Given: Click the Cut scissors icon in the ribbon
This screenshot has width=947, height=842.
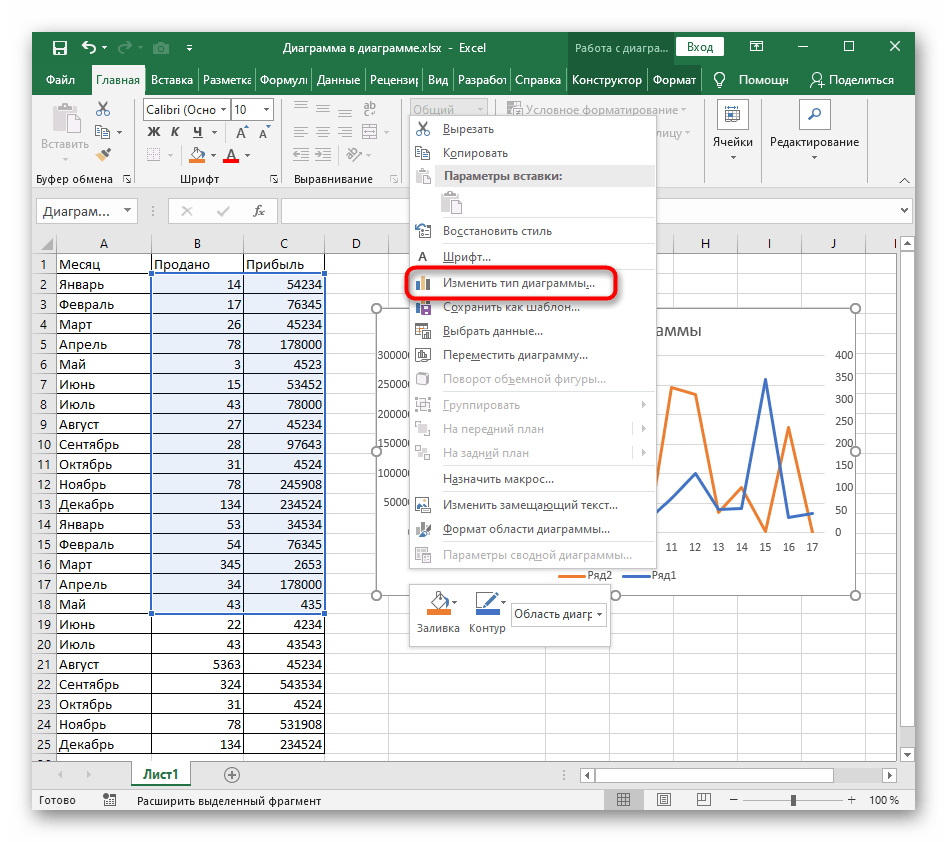Looking at the screenshot, I should coord(103,110).
